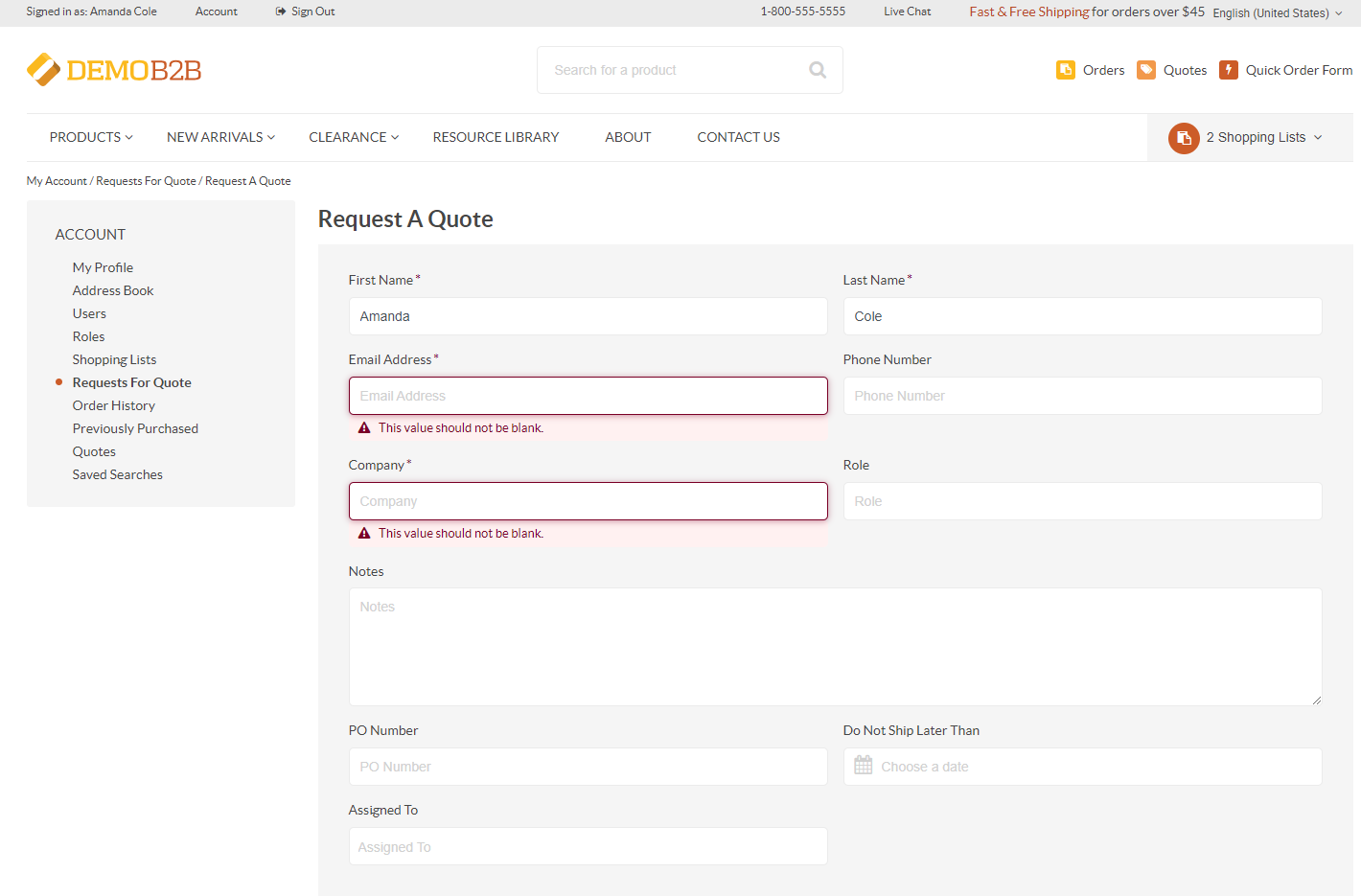Image resolution: width=1361 pixels, height=896 pixels.
Task: Open Saved Searches in sidebar
Action: pos(118,474)
